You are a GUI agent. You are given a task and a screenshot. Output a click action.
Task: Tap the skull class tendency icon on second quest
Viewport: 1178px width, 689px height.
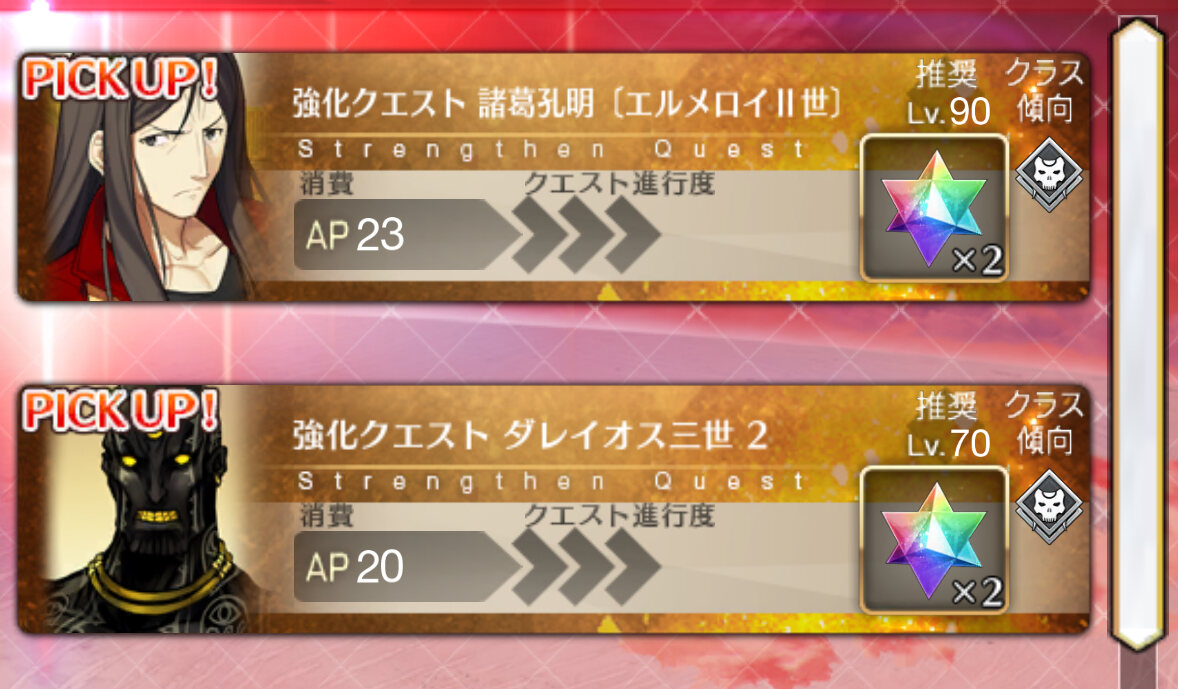click(x=1049, y=506)
